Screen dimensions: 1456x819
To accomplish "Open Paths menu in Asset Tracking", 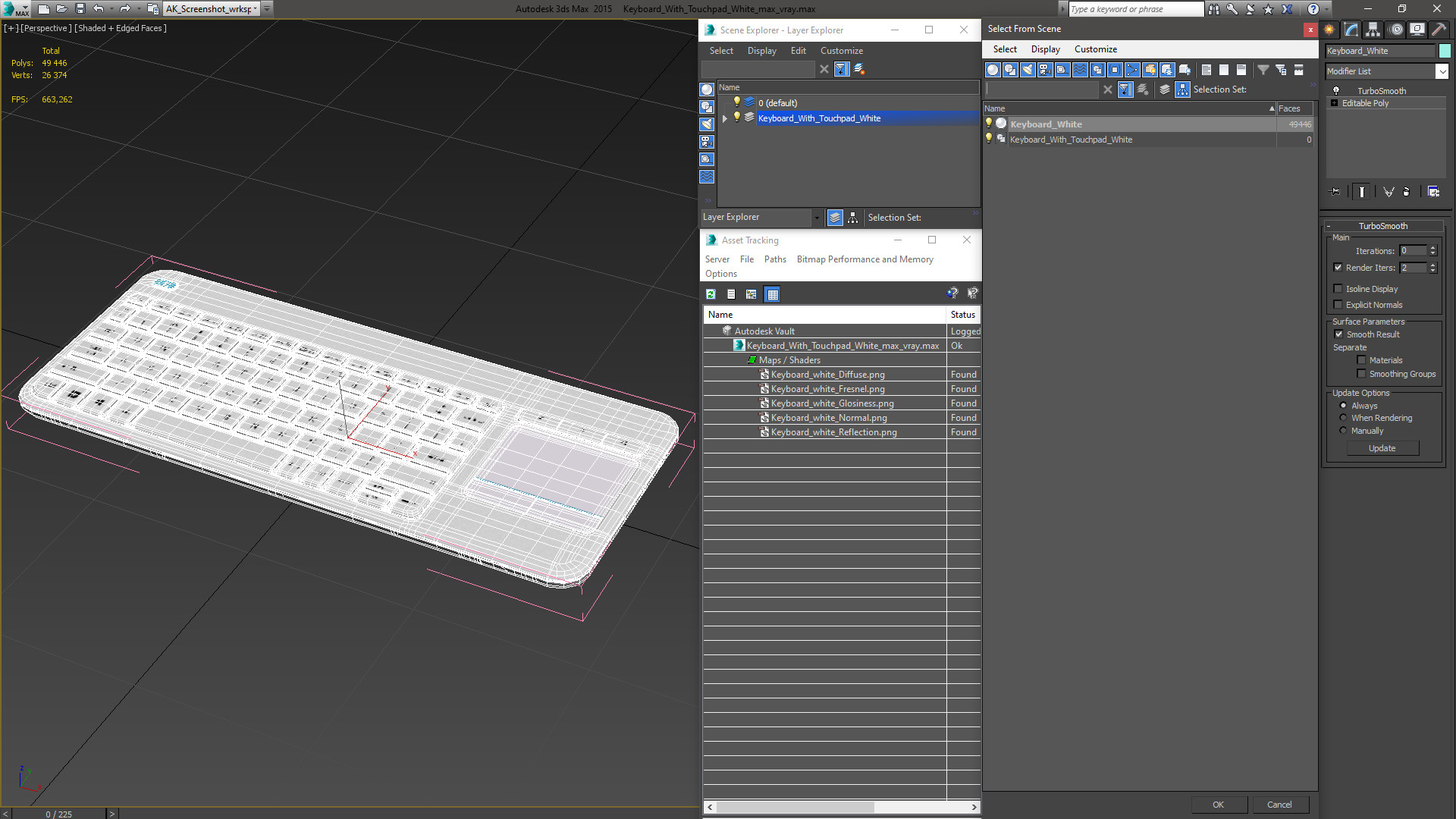I will pos(774,259).
